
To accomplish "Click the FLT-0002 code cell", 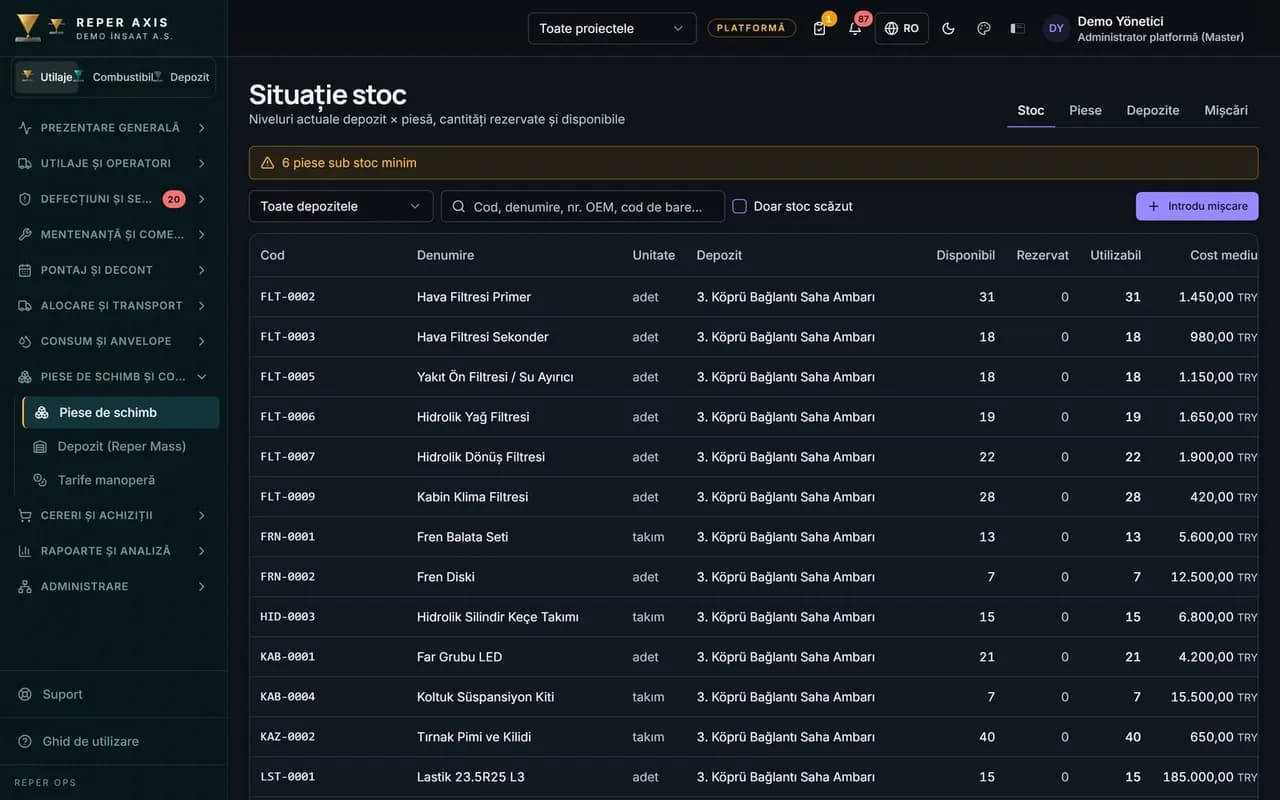I will coord(288,297).
